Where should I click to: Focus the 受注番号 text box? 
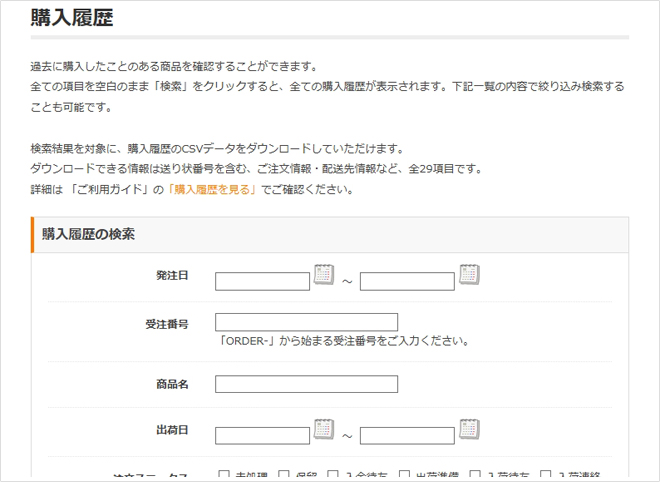[306, 322]
